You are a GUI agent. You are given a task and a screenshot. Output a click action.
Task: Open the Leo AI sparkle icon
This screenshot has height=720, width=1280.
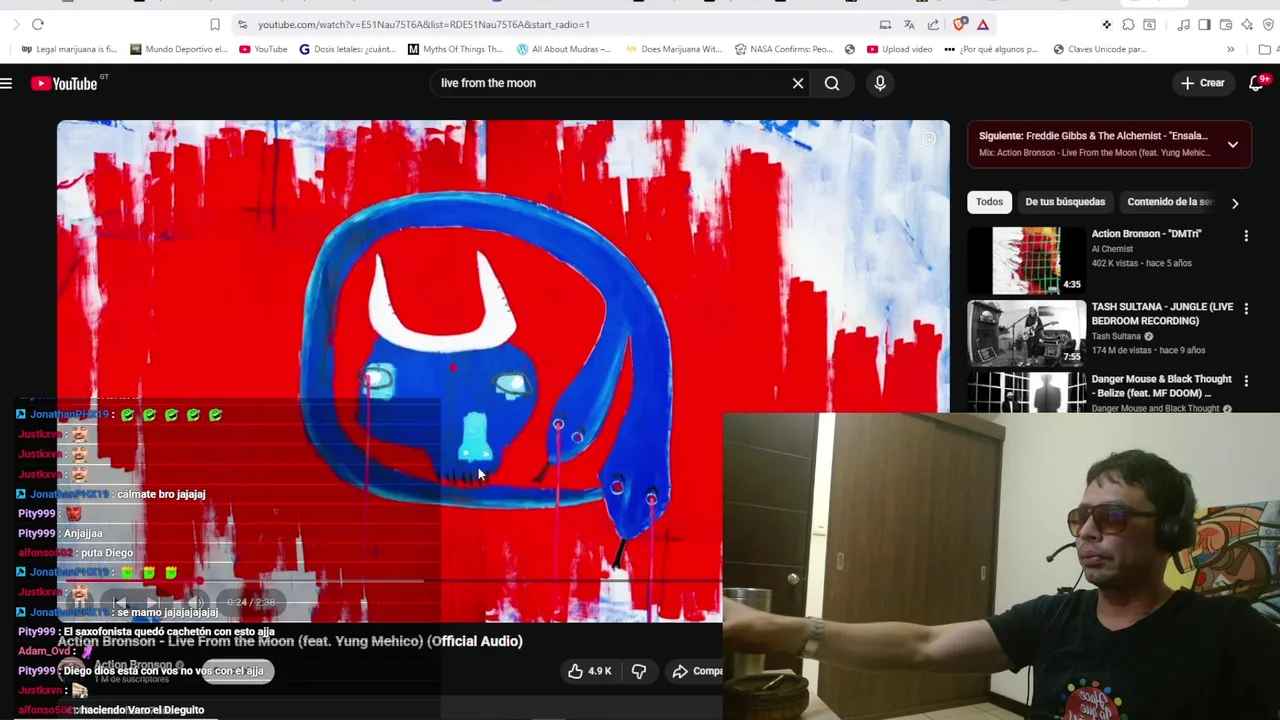[x=1247, y=24]
